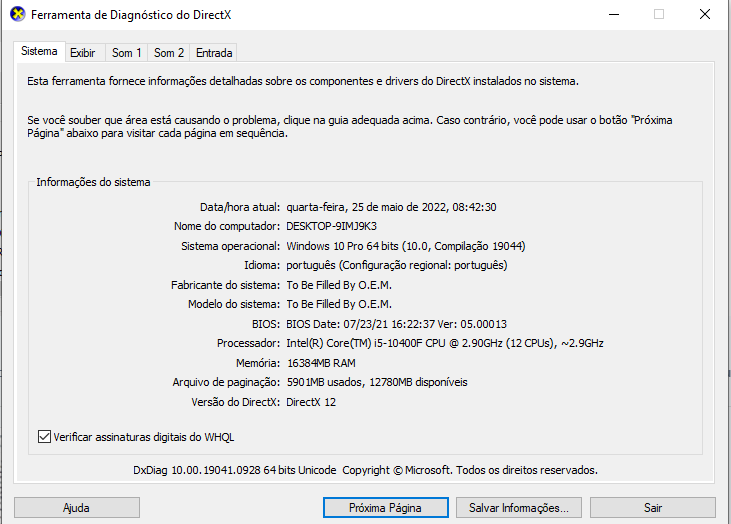Image resolution: width=731 pixels, height=524 pixels.
Task: Click the Intel Core i5-10400F processor text
Action: tap(445, 344)
